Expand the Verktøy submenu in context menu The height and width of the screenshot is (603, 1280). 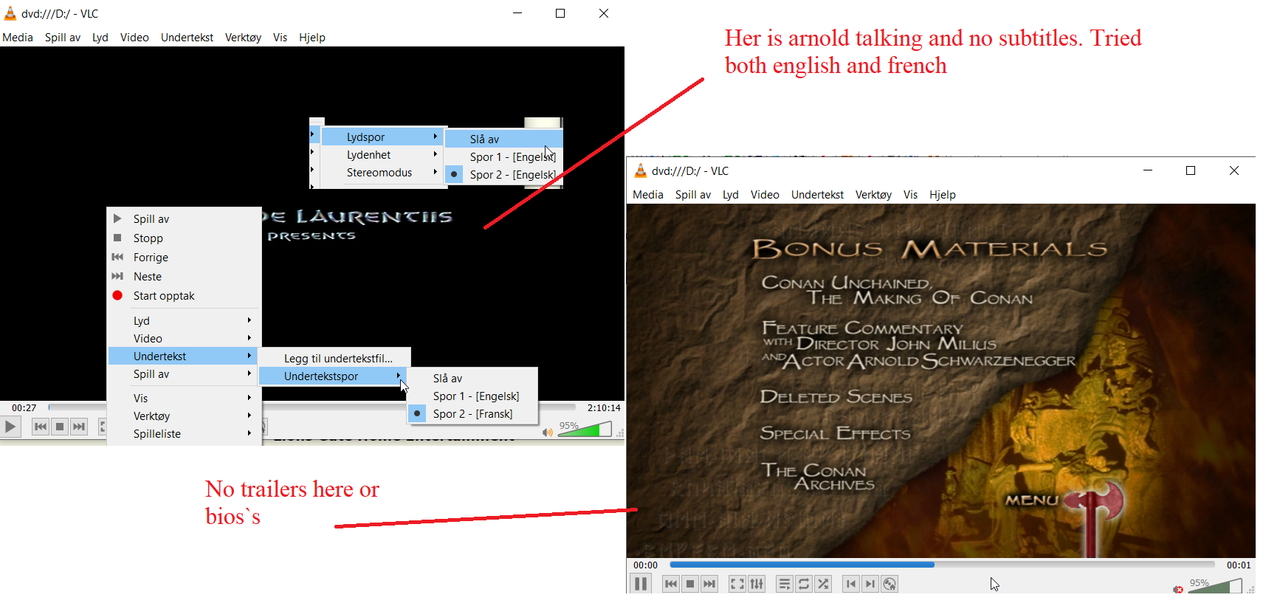click(183, 416)
